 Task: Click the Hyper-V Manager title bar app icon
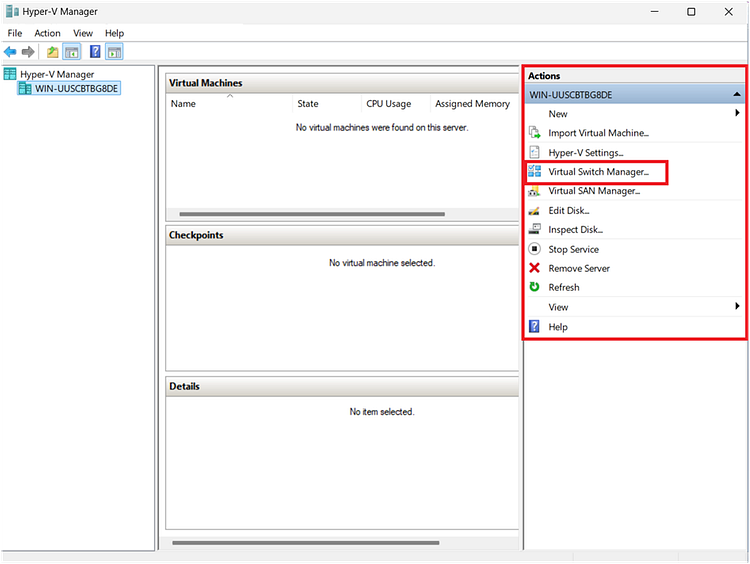pyautogui.click(x=12, y=11)
